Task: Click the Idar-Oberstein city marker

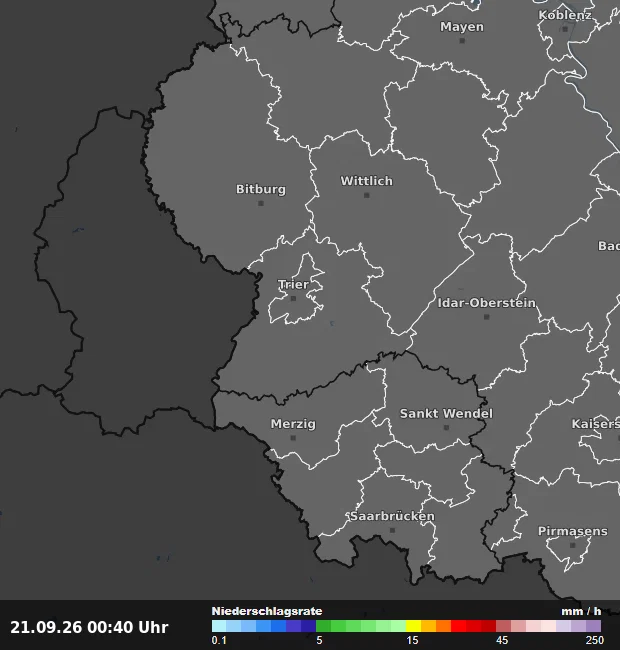Action: pos(487,317)
